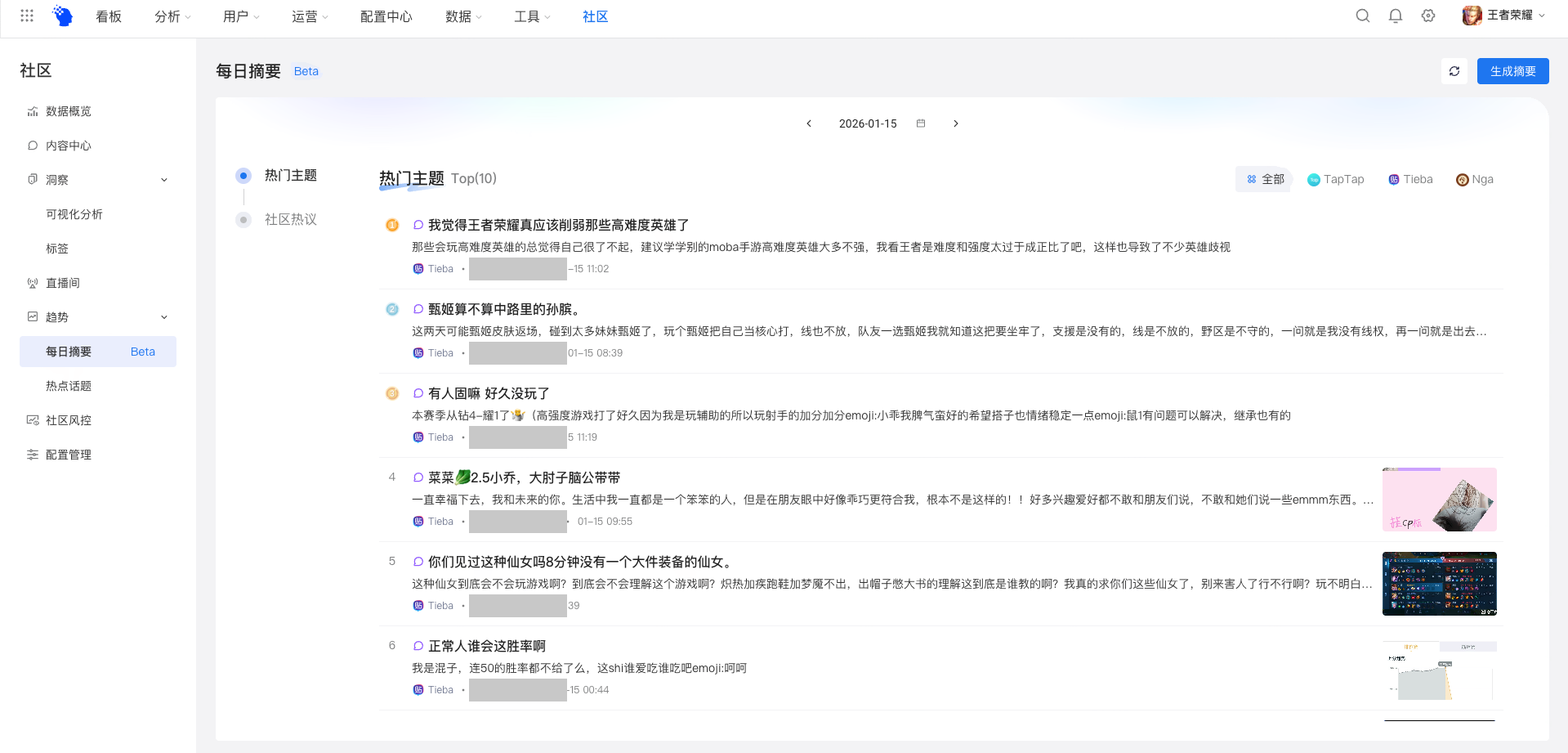This screenshot has height=753, width=1568.
Task: Open the 数据 top menu dropdown
Action: [x=463, y=16]
